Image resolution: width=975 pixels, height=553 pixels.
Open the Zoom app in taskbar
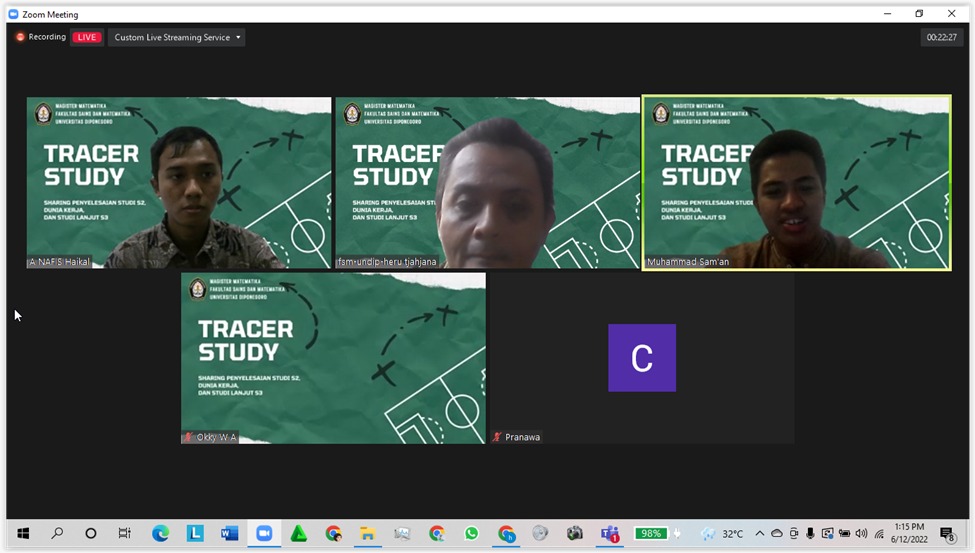264,534
